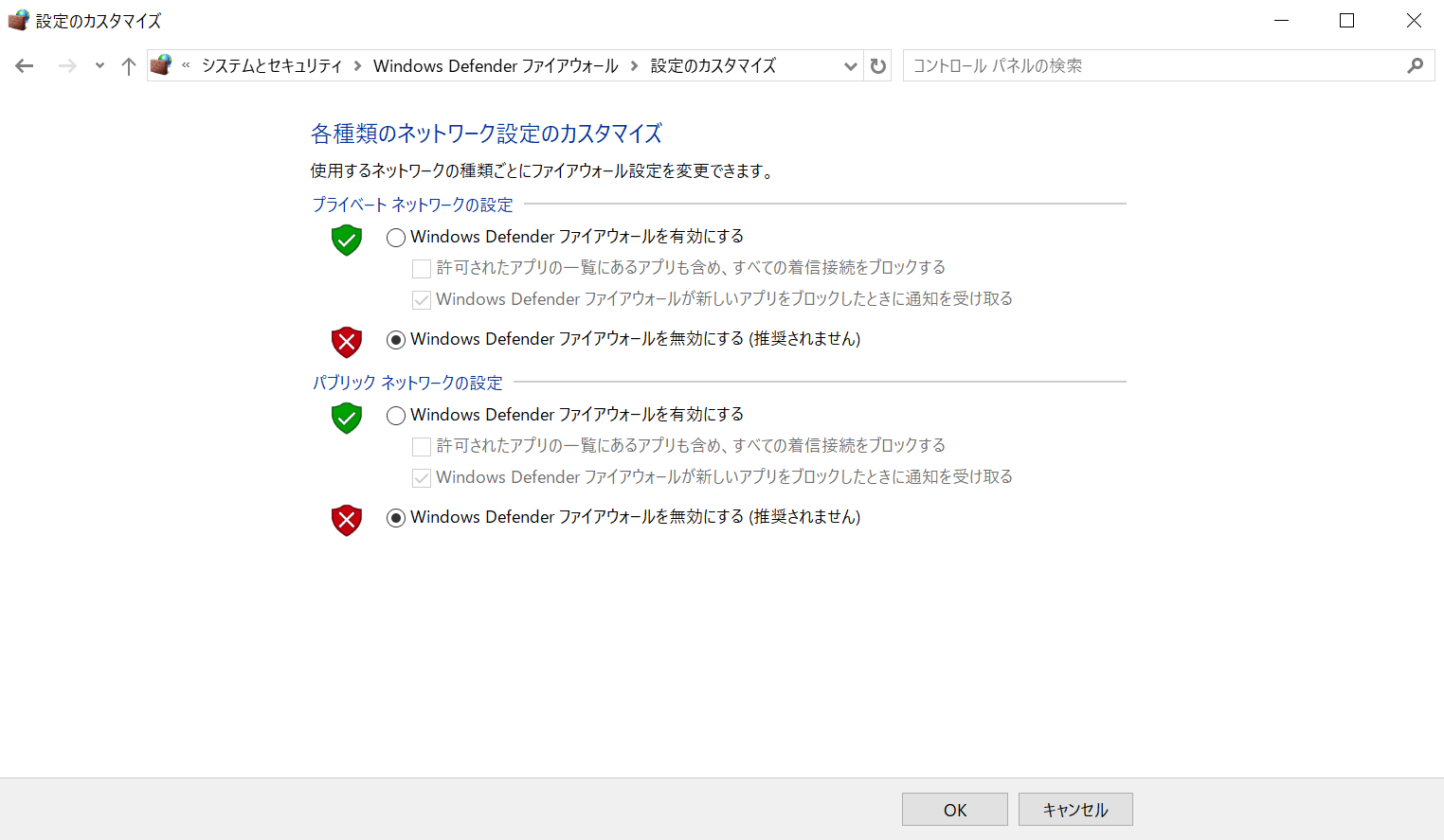Click the magnifier search icon

(x=1416, y=65)
